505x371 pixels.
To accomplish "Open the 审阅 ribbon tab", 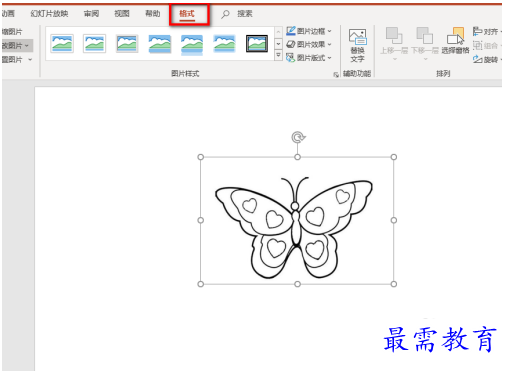I will [91, 14].
